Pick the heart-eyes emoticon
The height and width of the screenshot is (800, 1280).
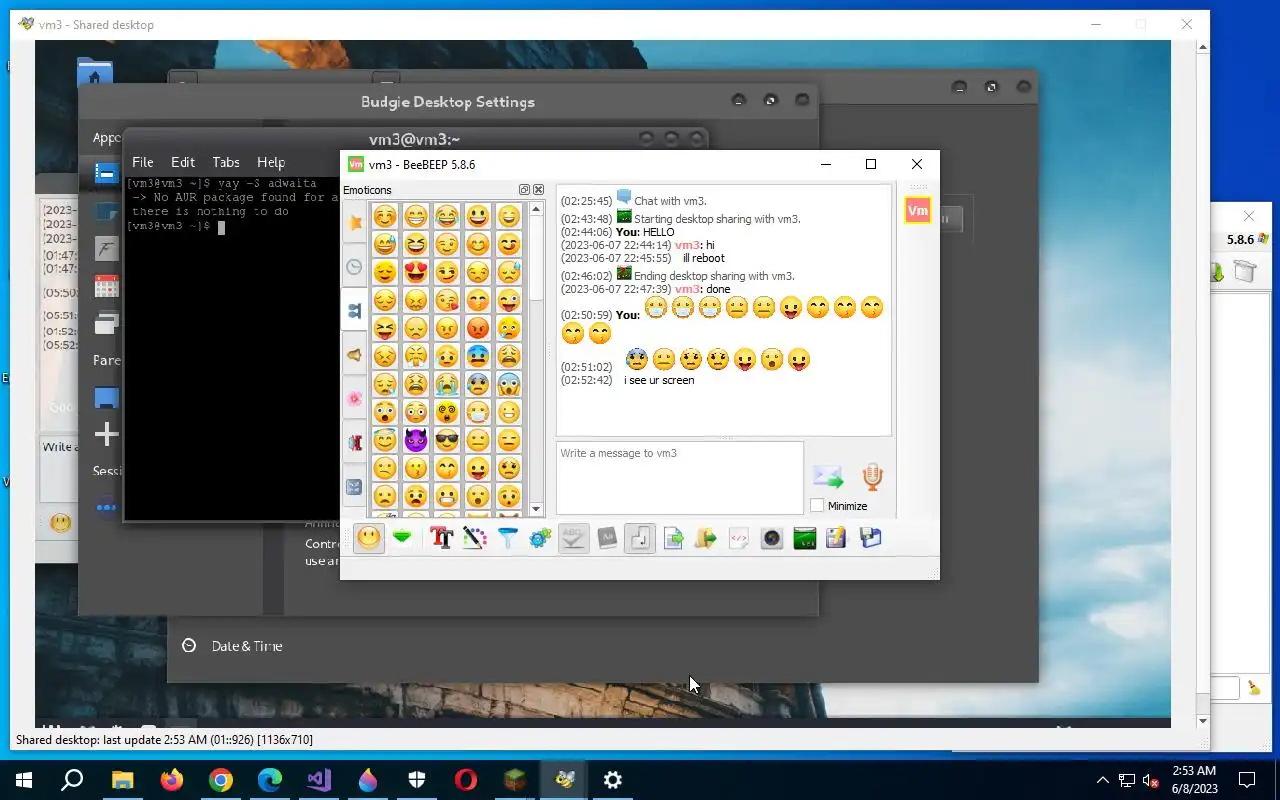click(x=415, y=272)
